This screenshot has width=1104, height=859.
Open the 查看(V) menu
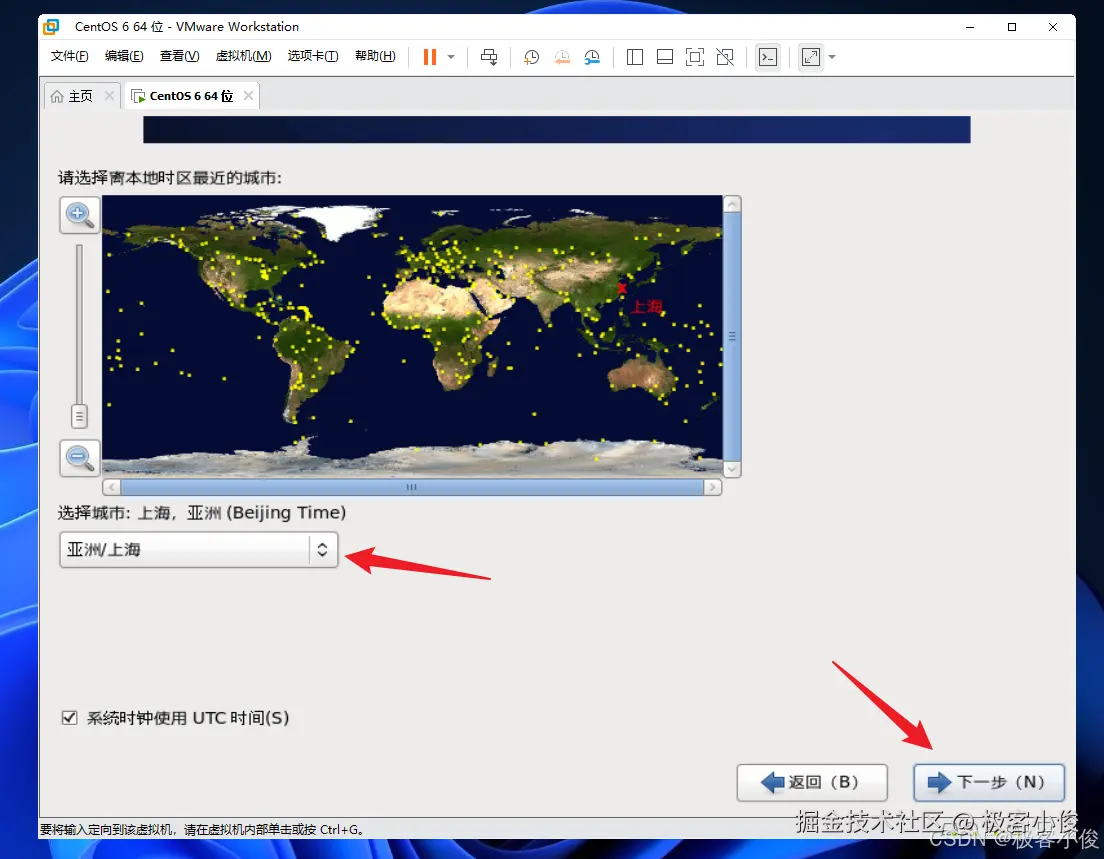coord(180,56)
